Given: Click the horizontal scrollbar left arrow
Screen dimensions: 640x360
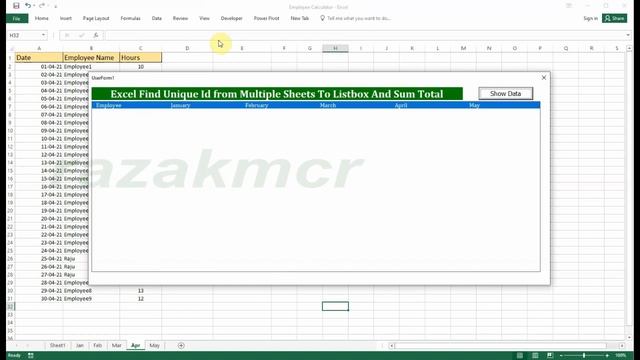Looking at the screenshot, I should 391,346.
